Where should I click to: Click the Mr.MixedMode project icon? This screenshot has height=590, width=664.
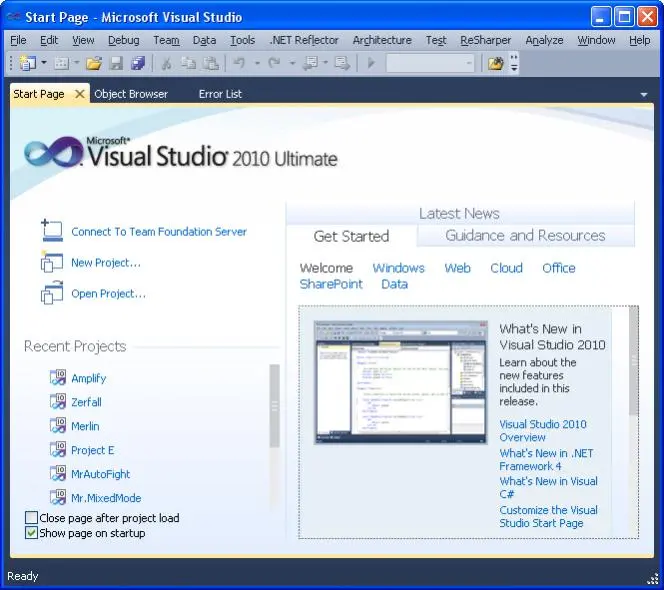click(58, 497)
